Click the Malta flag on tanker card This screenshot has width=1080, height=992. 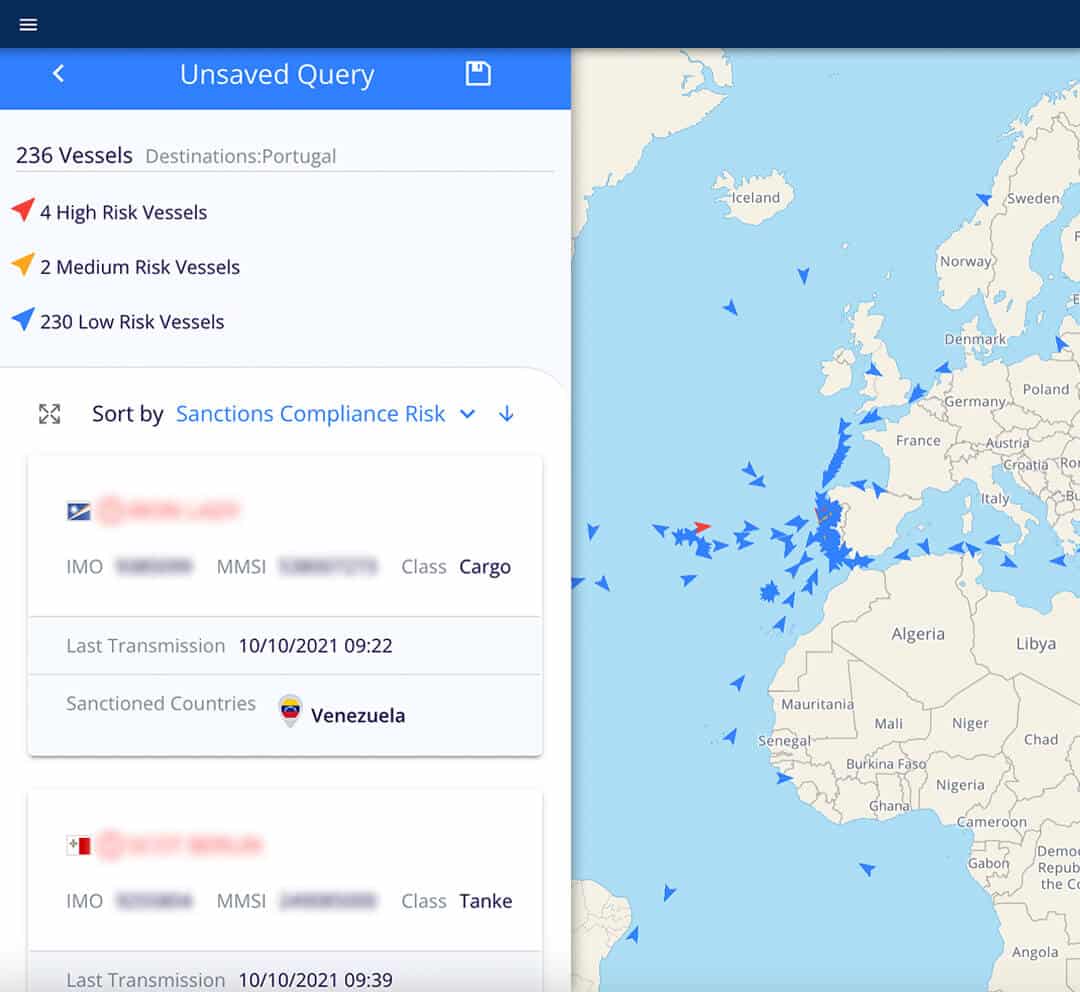[x=79, y=845]
